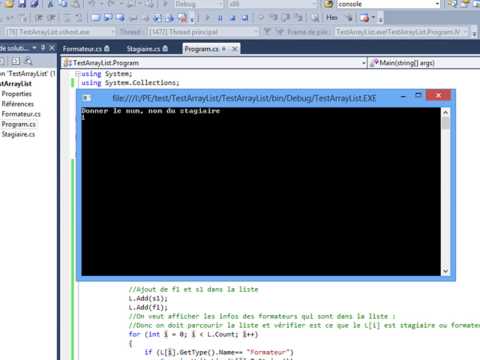
Task: Click the Paste icon in the toolbar
Action: click(x=75, y=4)
